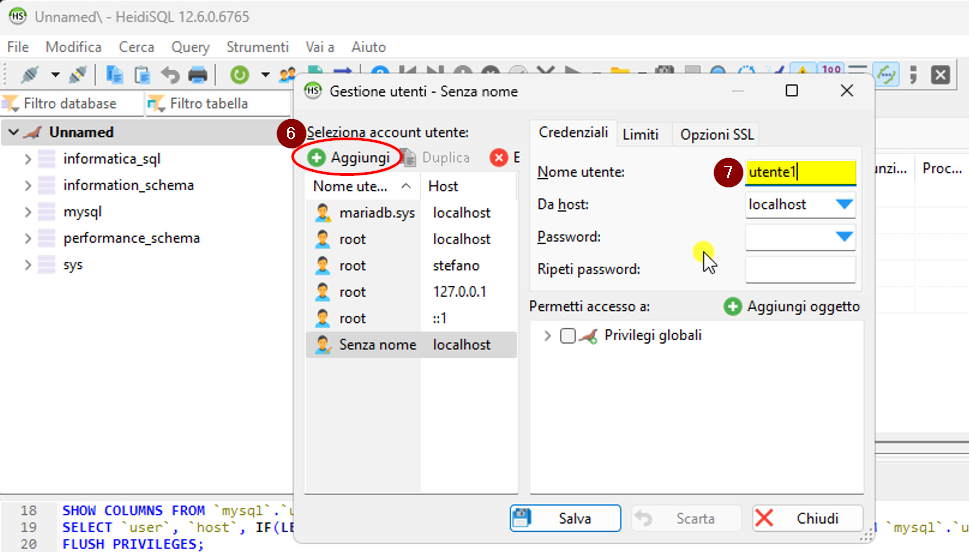Select root user with host stefano

[x=411, y=266]
